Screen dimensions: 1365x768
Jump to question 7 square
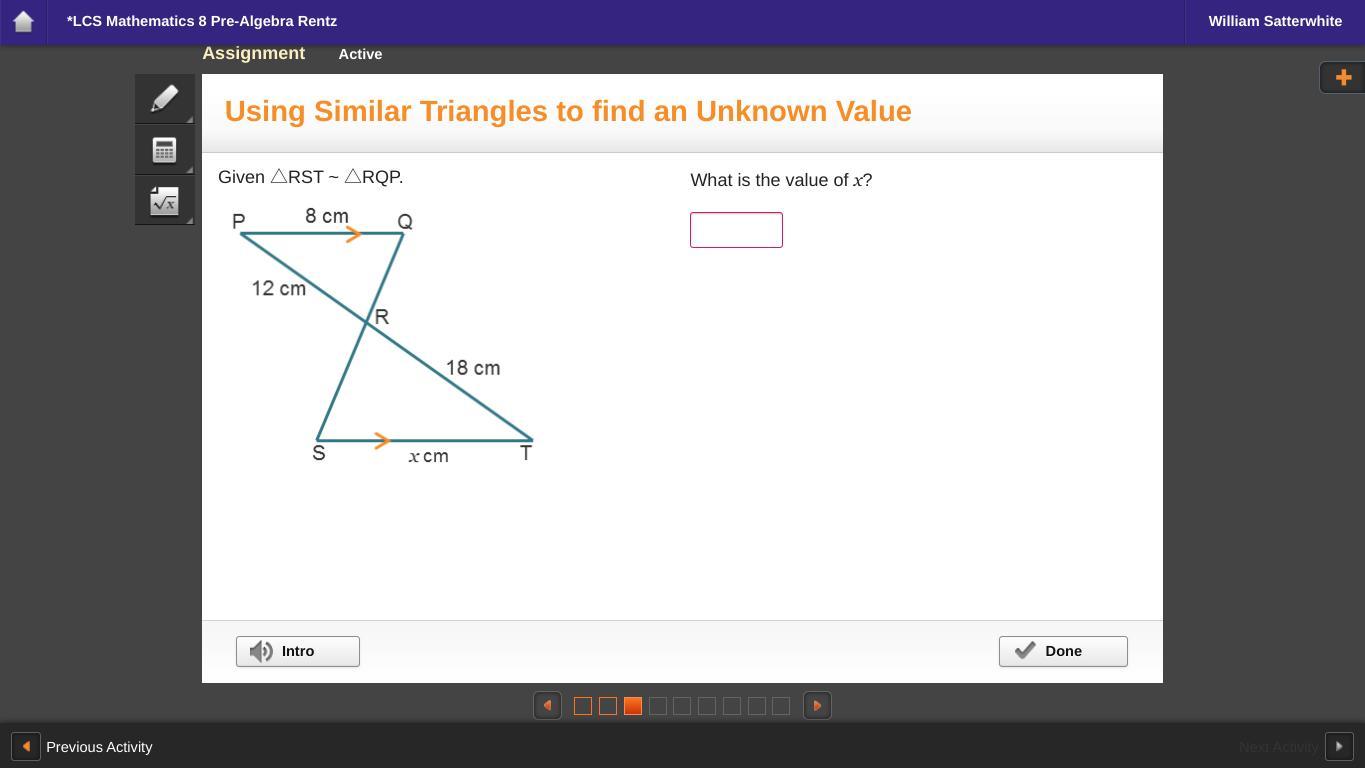732,706
